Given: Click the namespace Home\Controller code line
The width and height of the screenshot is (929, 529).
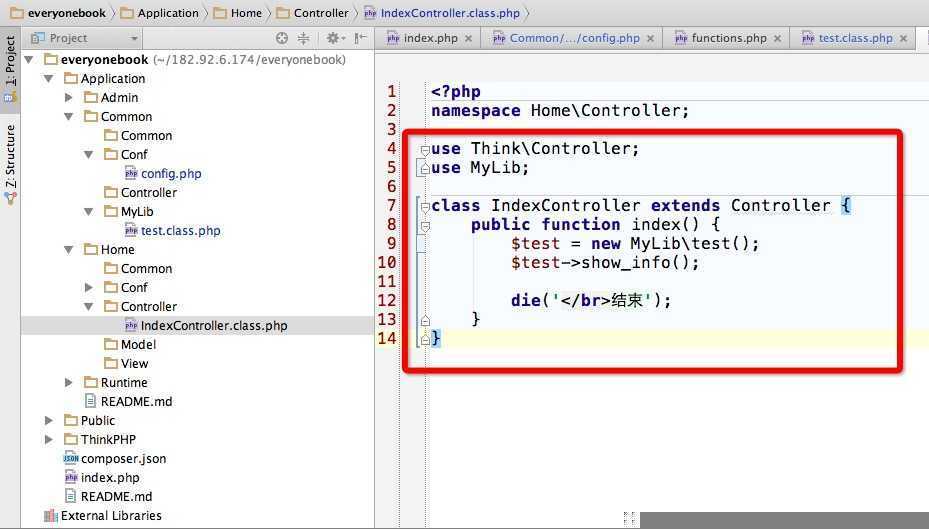Looking at the screenshot, I should click(560, 111).
